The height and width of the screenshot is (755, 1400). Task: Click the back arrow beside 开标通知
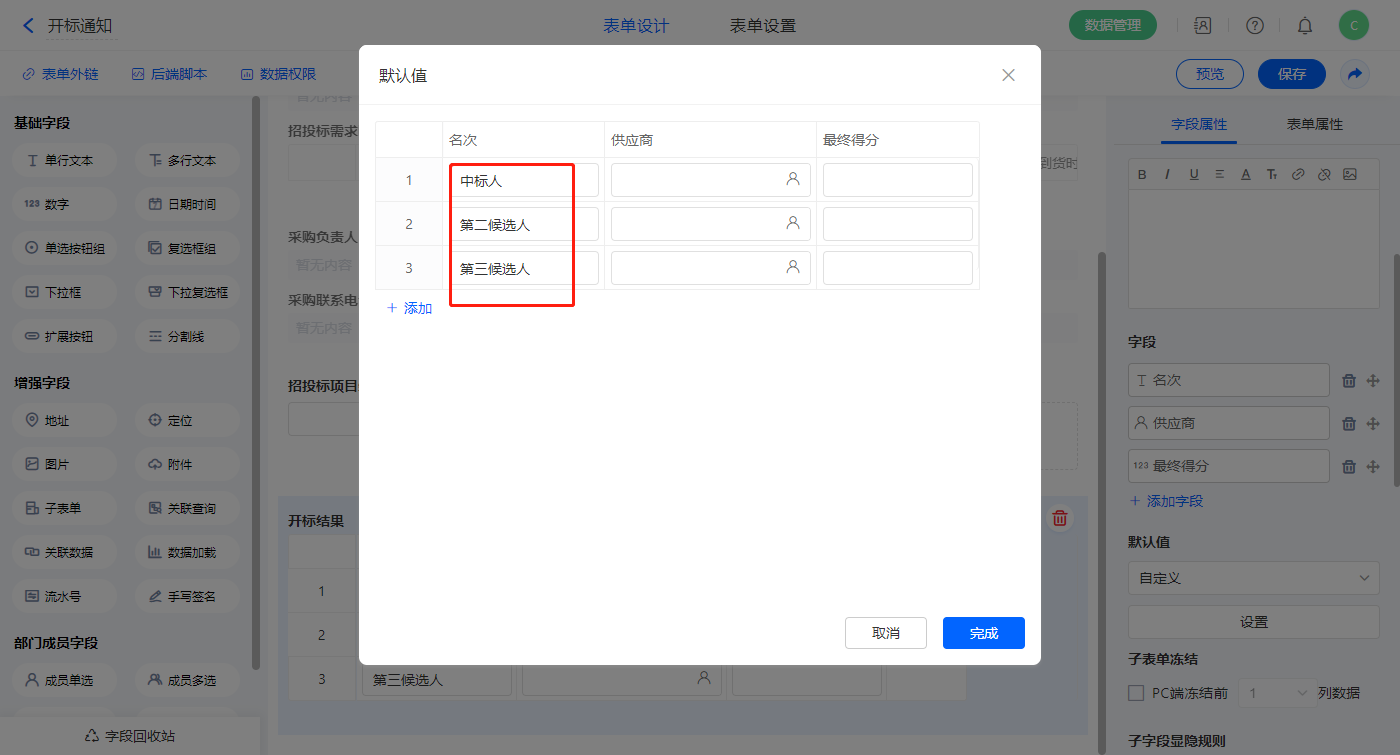(x=28, y=26)
